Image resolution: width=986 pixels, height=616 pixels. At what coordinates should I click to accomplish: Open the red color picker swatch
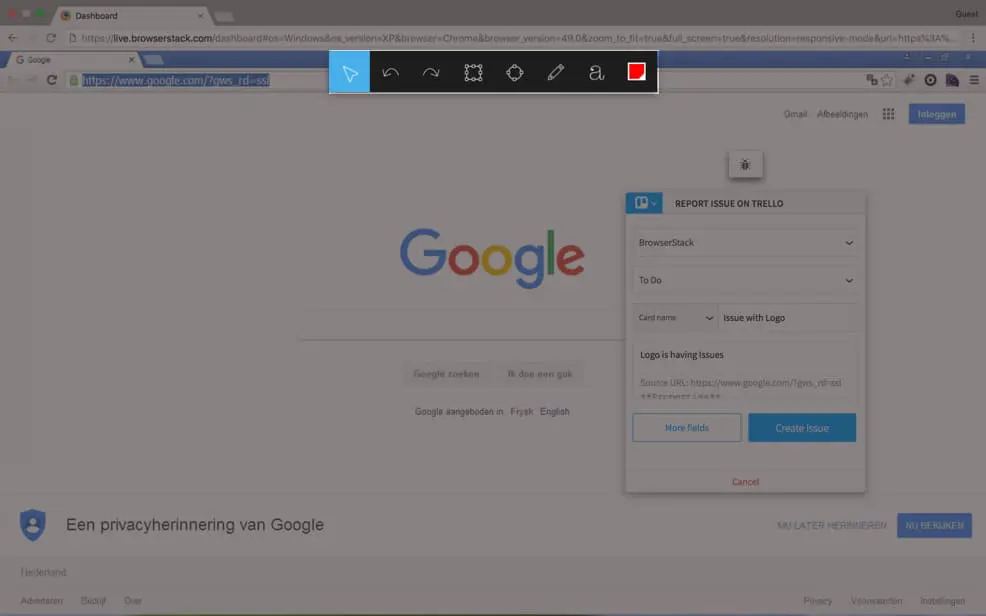[636, 72]
